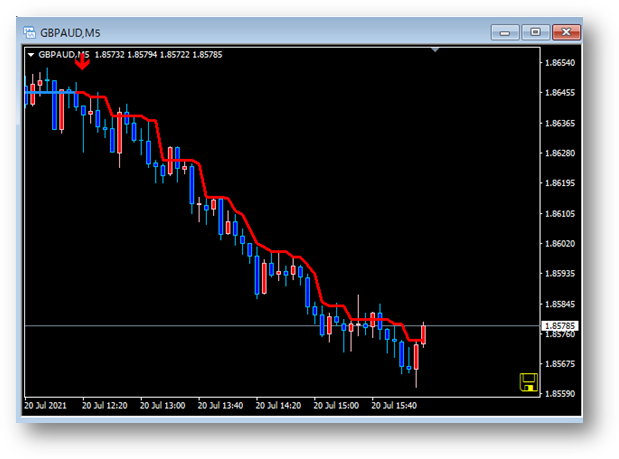Click the chart window icon beside GBPAUD,M5 title
The width and height of the screenshot is (619, 459).
pos(29,32)
